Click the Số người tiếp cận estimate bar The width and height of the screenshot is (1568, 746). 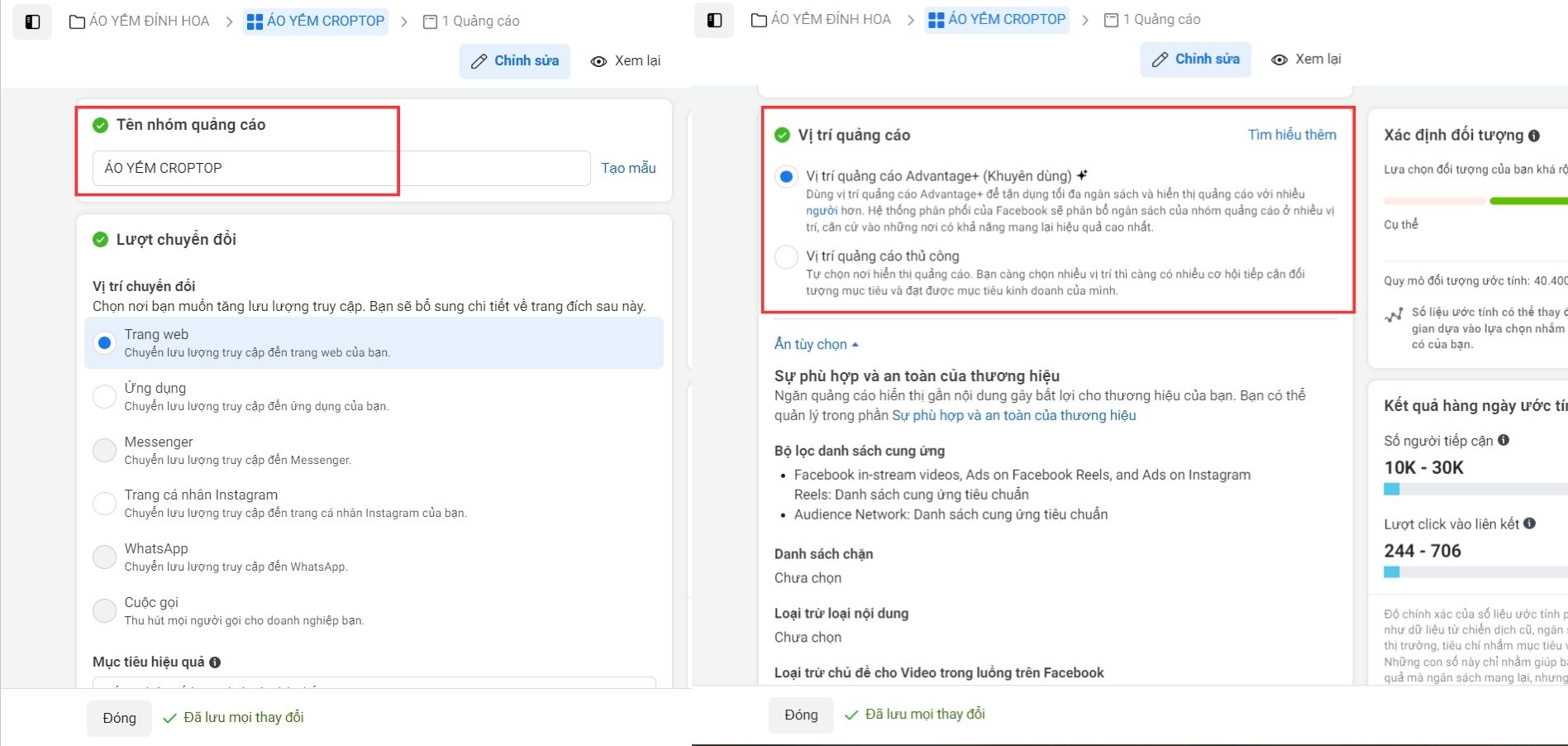pyautogui.click(x=1475, y=489)
